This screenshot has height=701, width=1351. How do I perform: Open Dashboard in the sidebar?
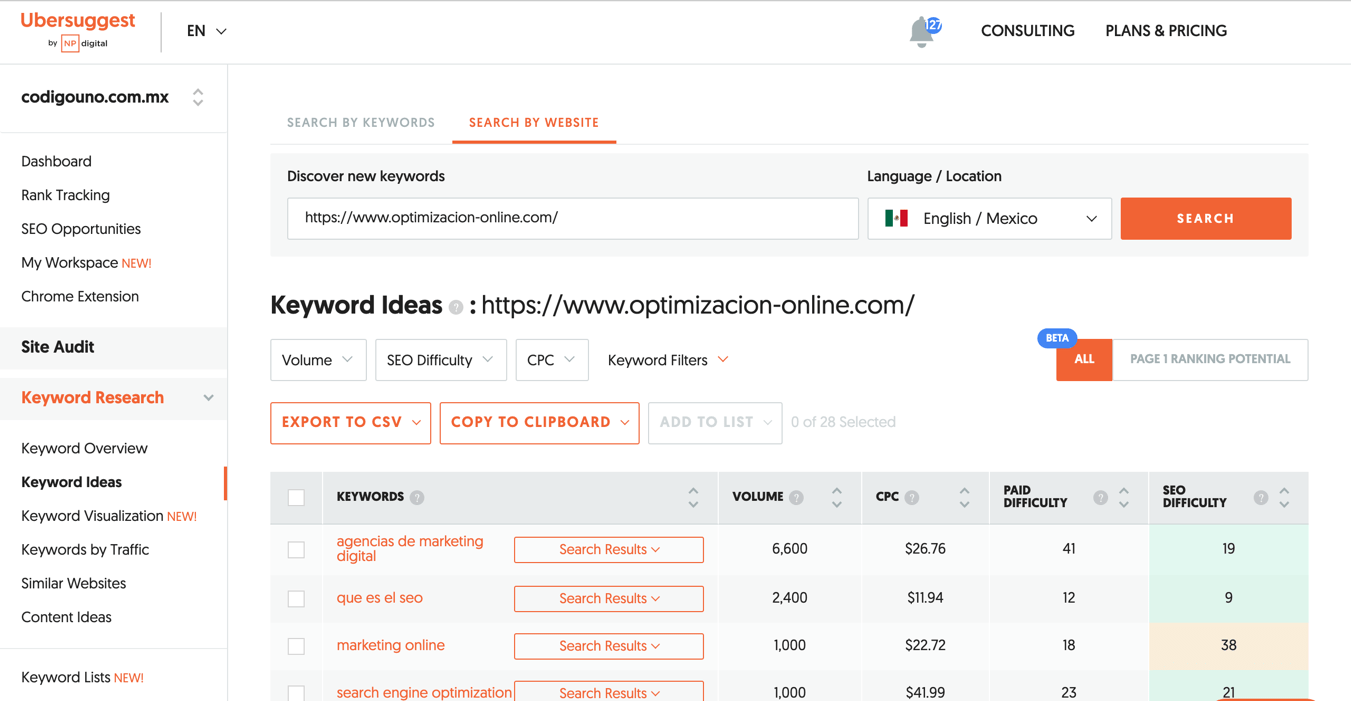[x=56, y=161]
